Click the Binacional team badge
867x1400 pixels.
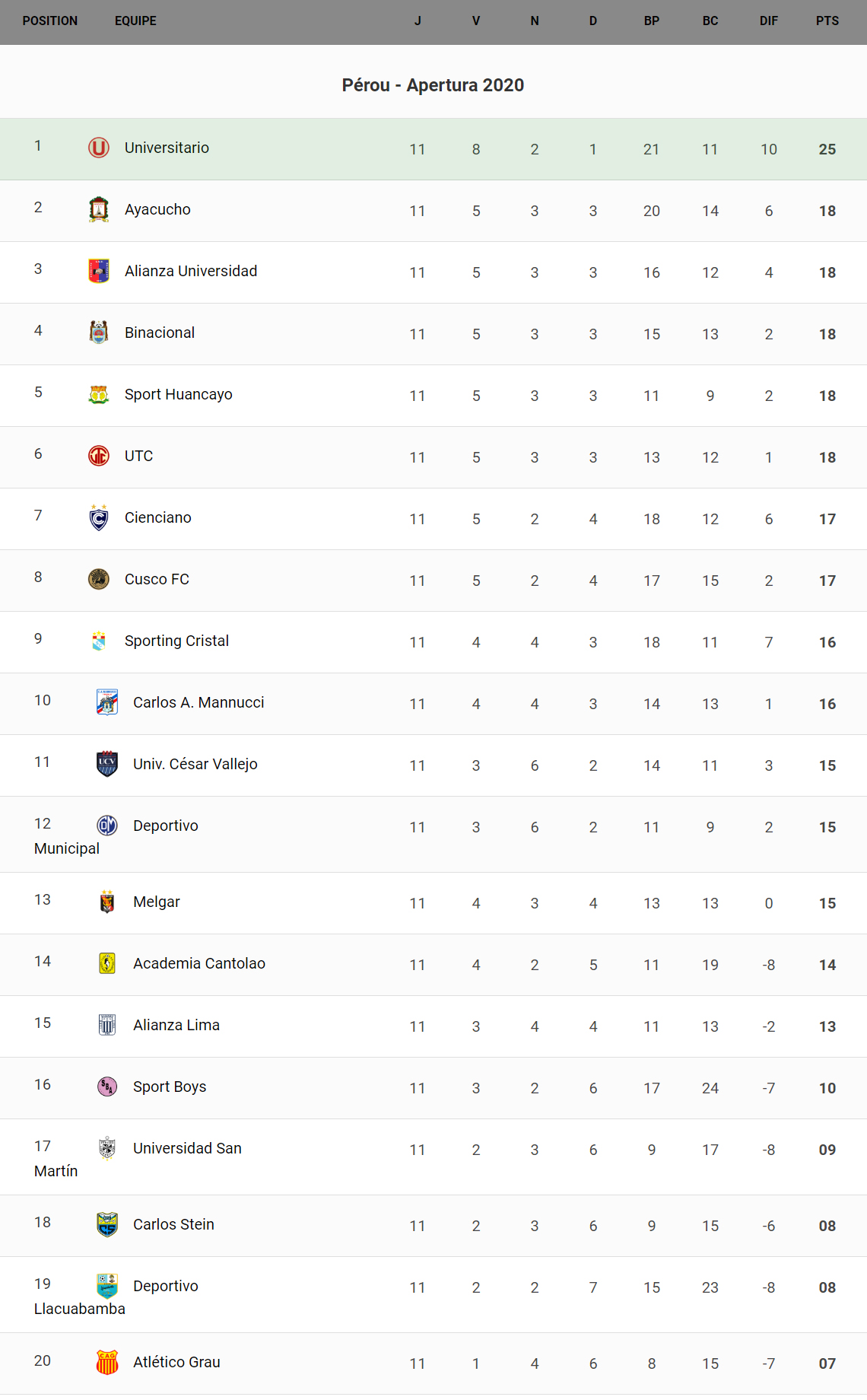tap(99, 332)
